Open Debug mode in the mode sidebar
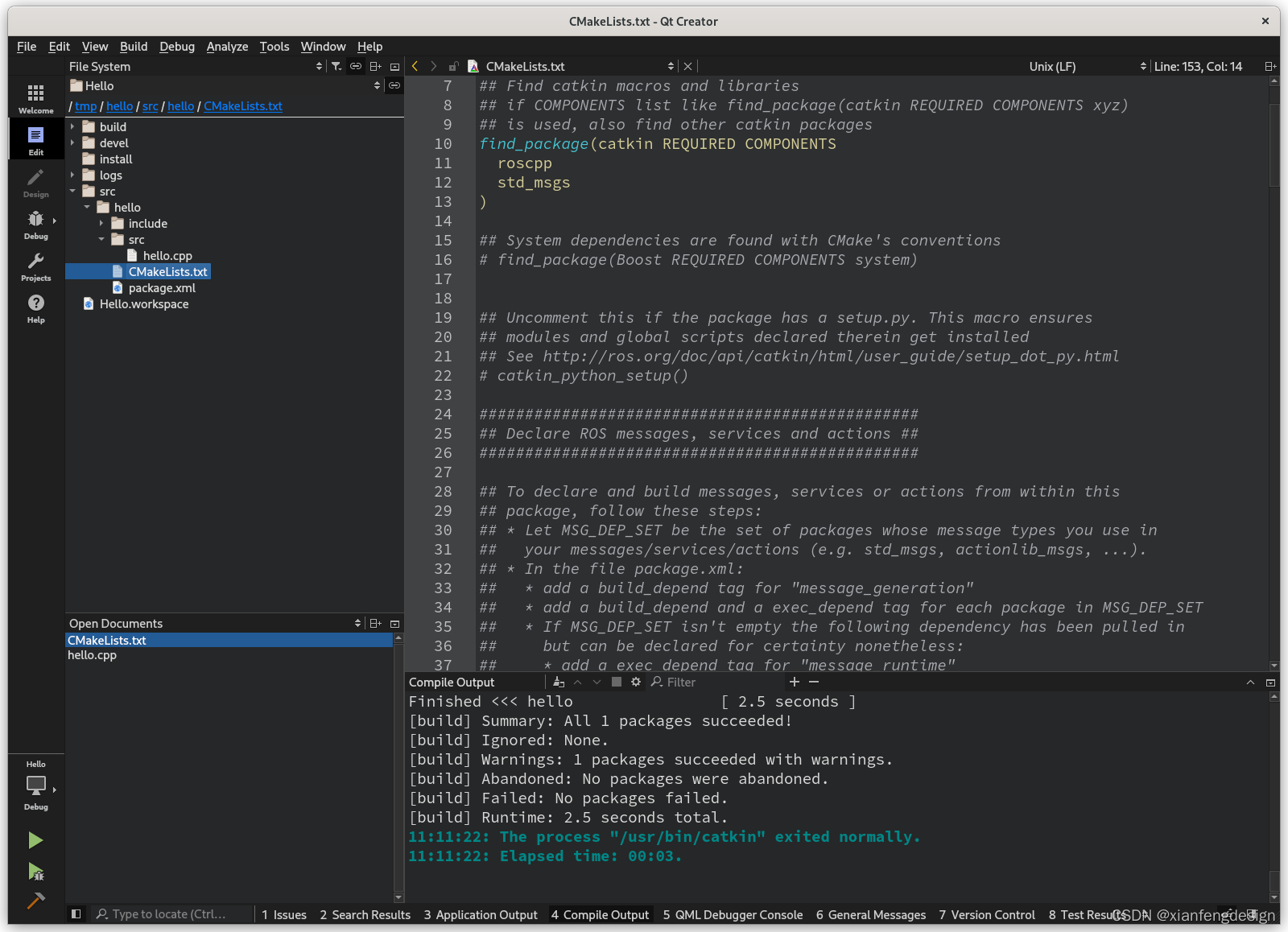 [35, 224]
